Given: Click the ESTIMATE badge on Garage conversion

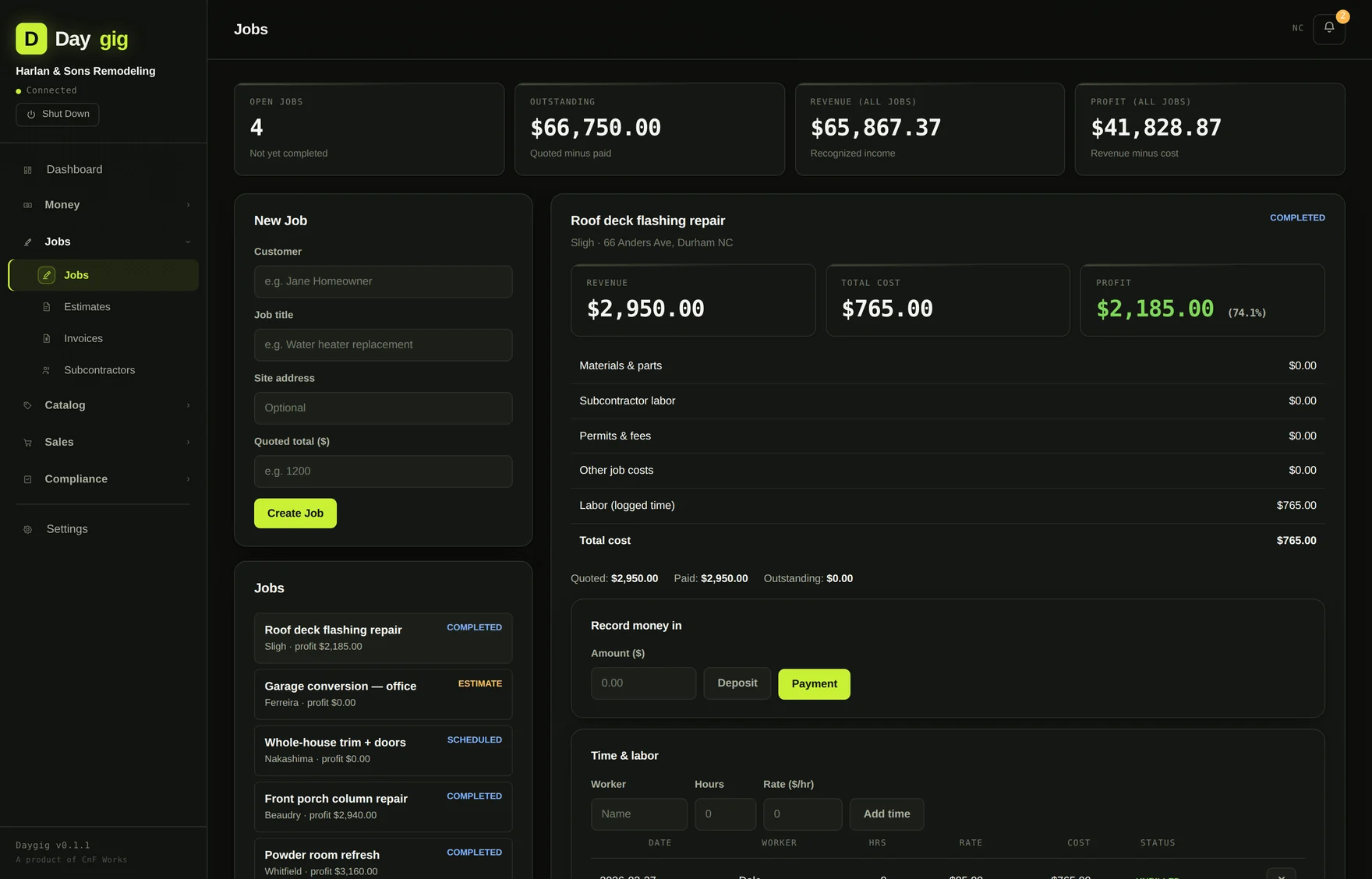Looking at the screenshot, I should [x=480, y=684].
